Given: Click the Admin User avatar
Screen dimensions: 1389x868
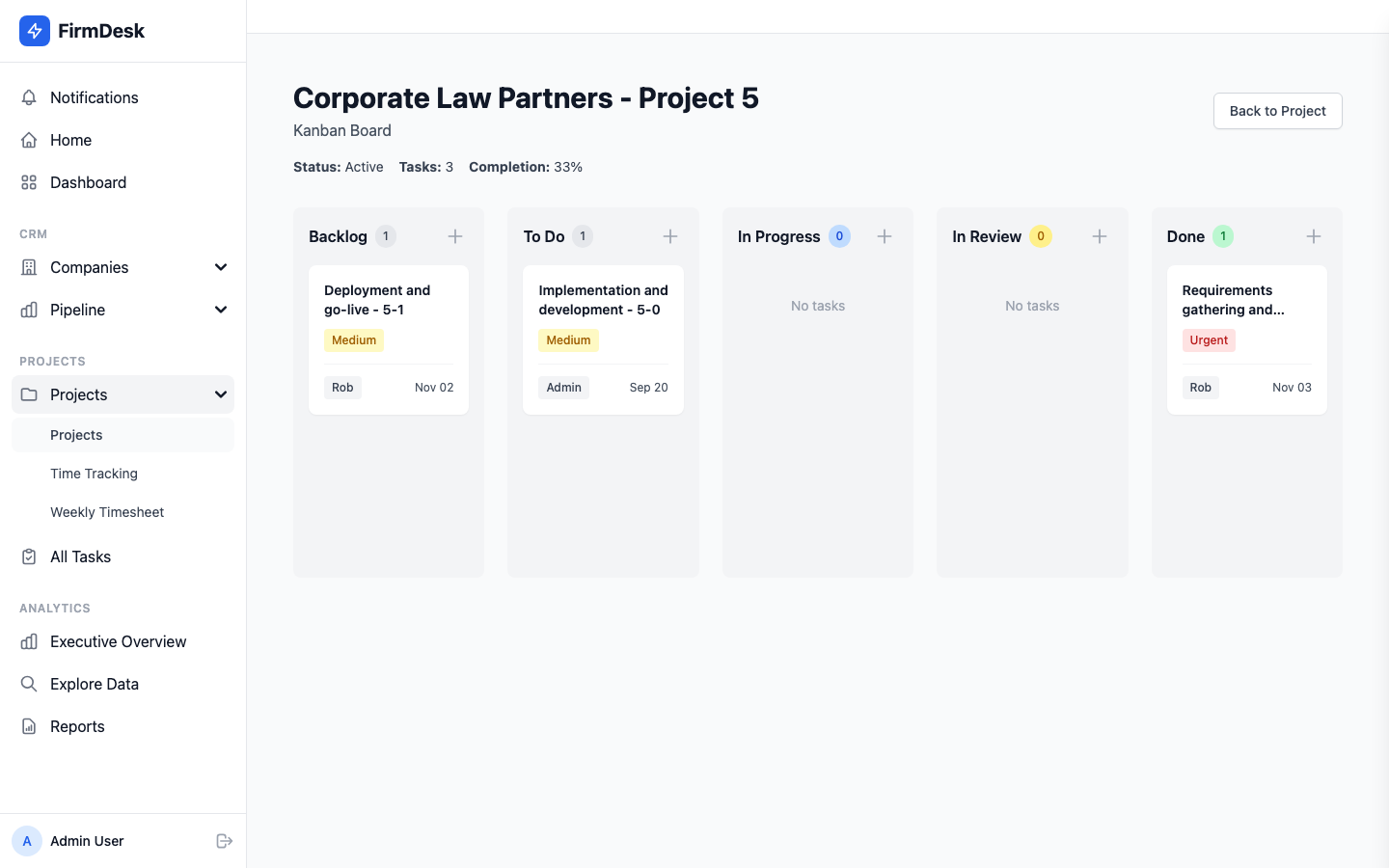Looking at the screenshot, I should coord(27,841).
